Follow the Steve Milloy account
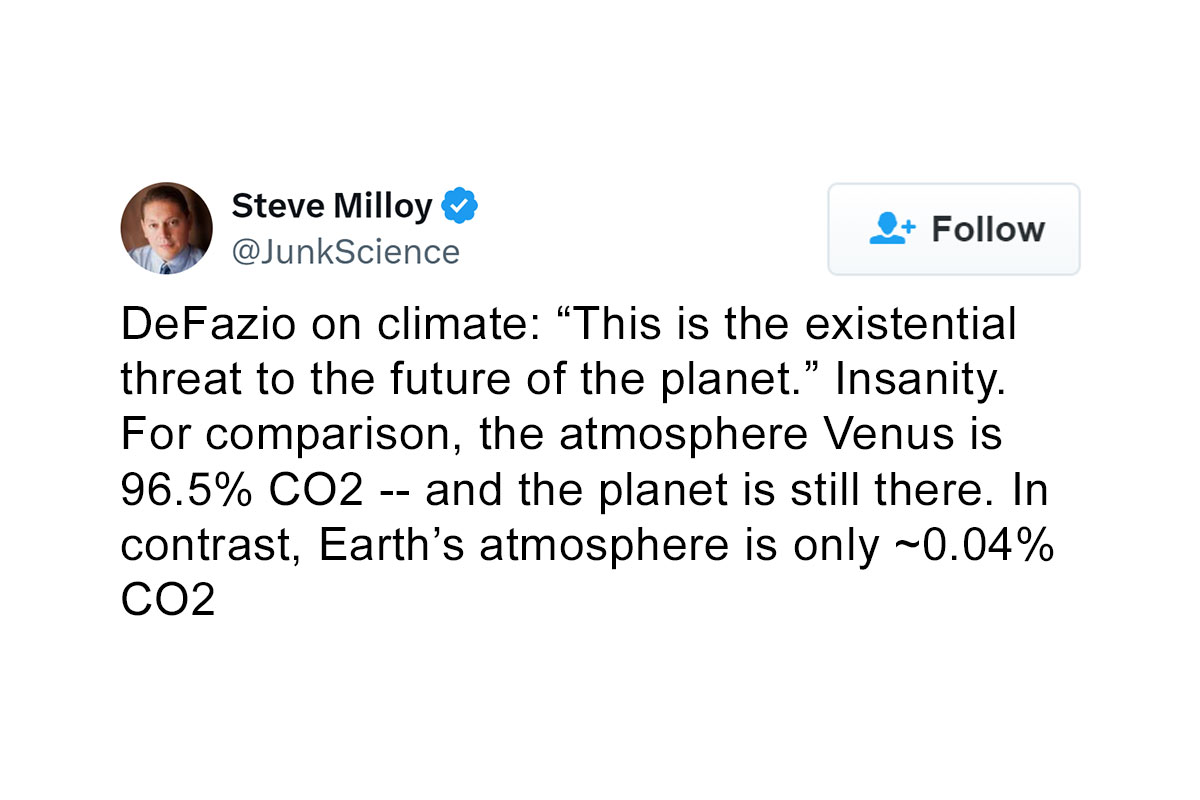The width and height of the screenshot is (1200, 800). [x=954, y=229]
